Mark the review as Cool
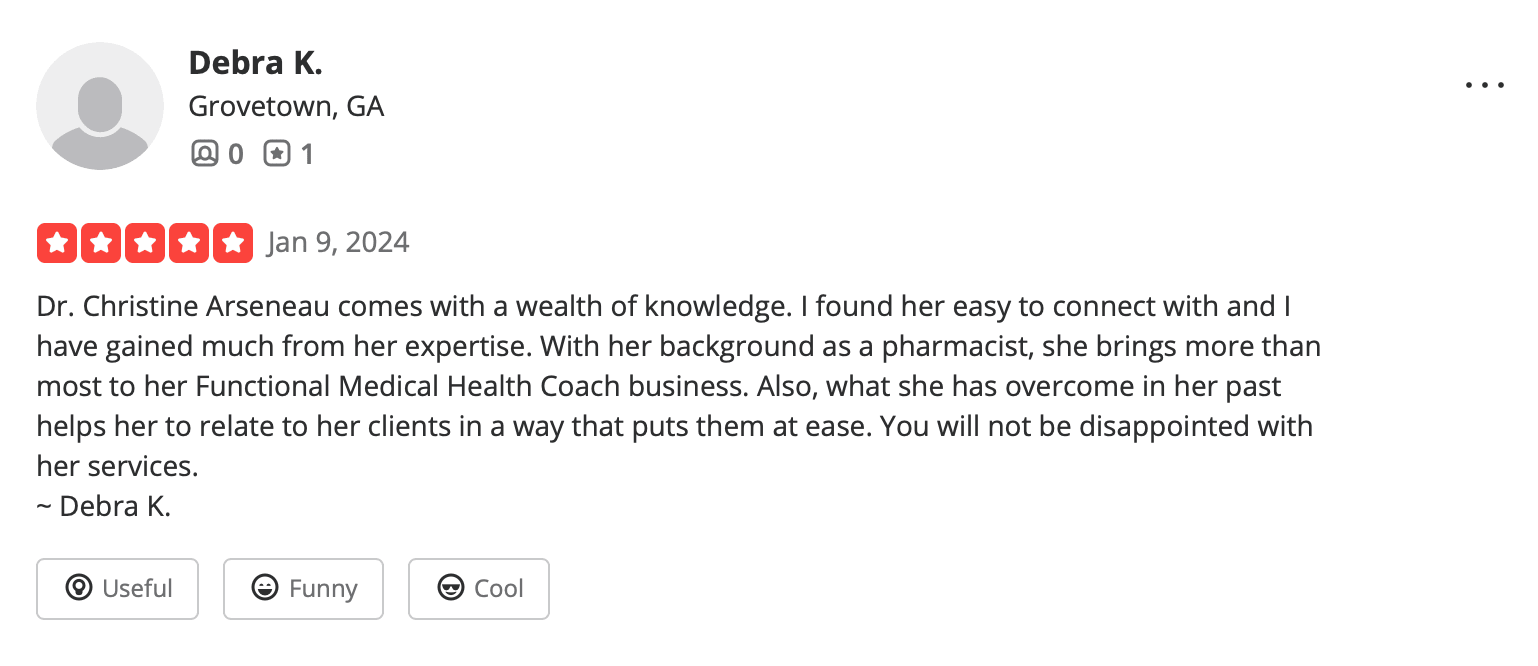The image size is (1538, 666). (479, 589)
